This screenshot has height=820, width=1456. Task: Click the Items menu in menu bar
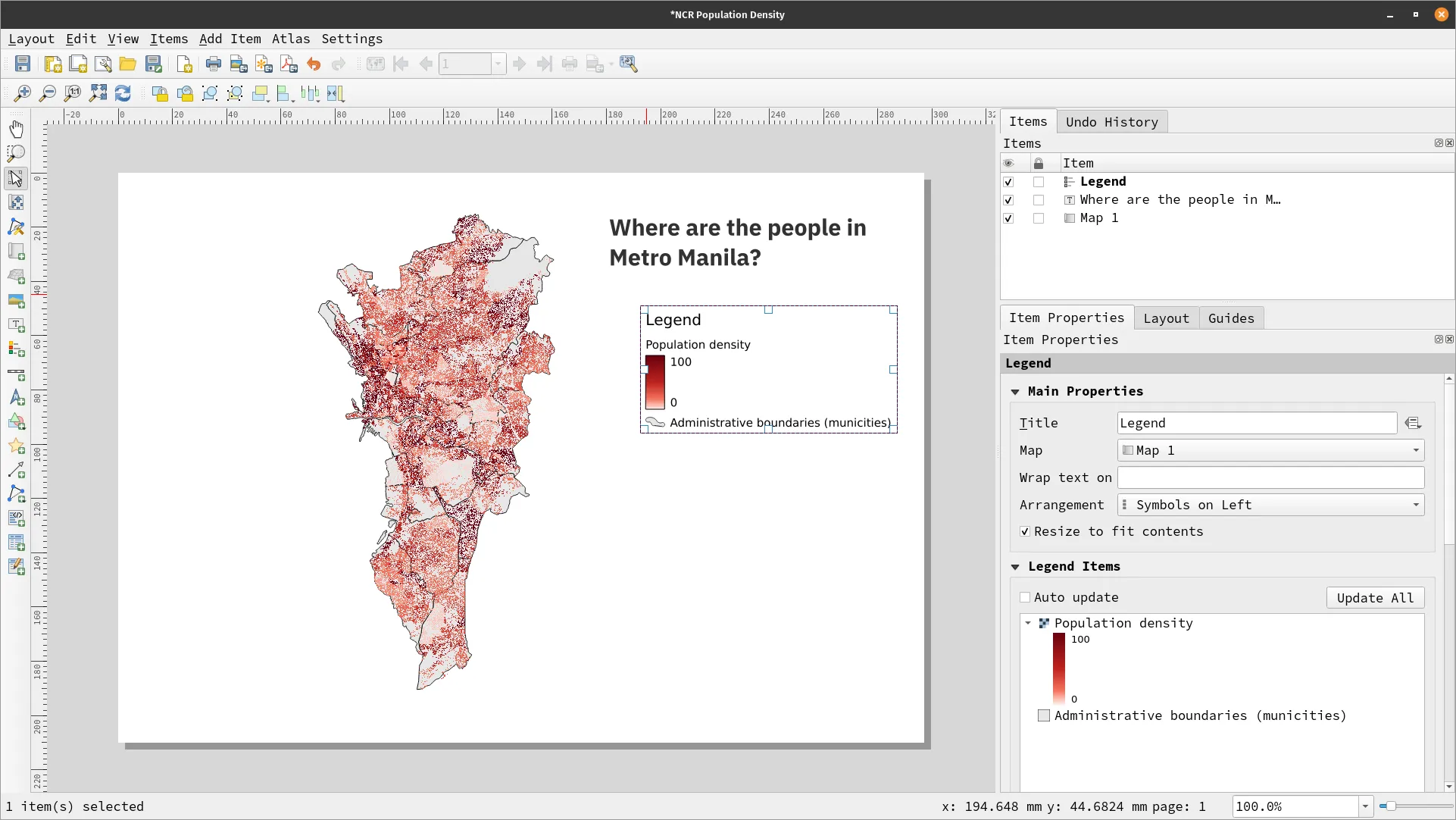pyautogui.click(x=167, y=38)
